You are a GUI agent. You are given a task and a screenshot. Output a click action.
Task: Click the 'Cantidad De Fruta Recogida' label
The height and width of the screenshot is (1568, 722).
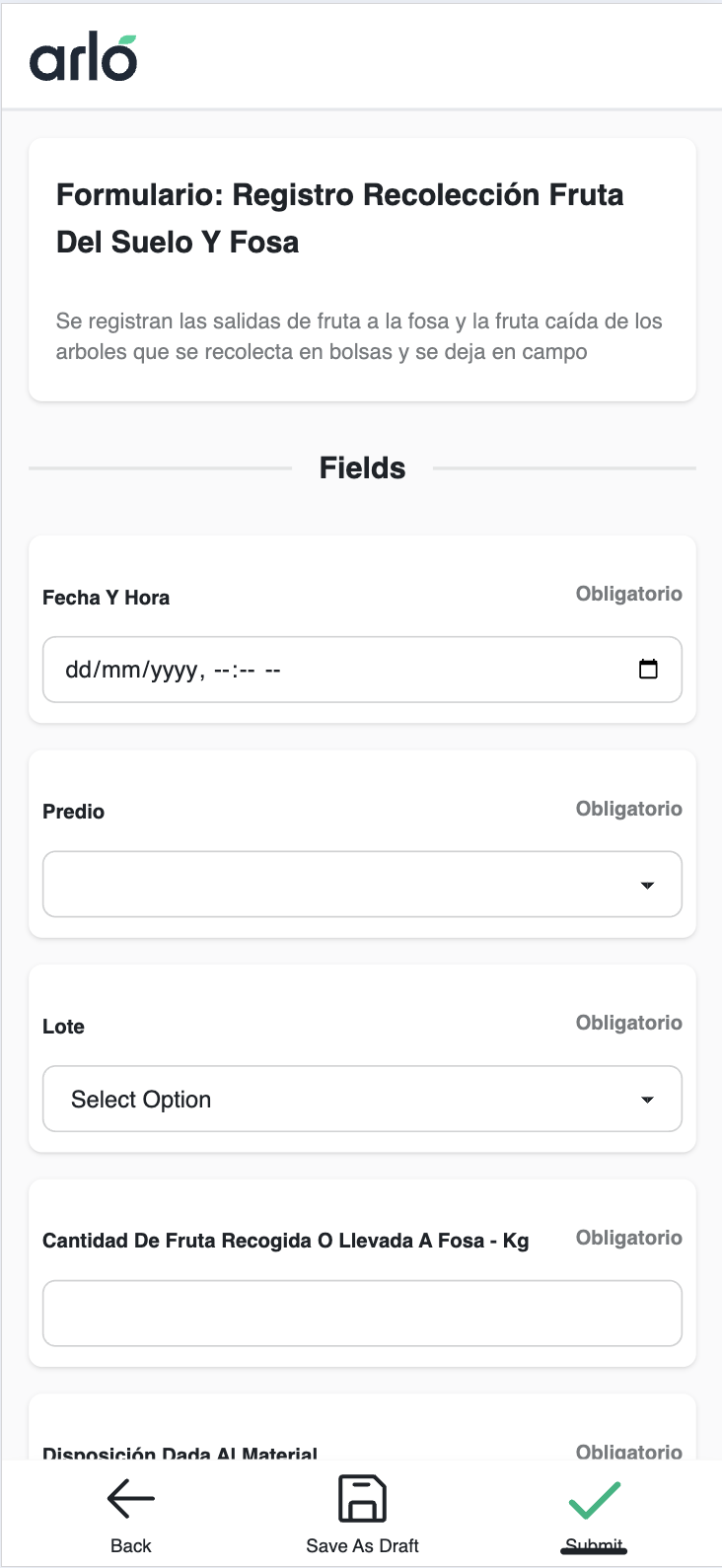pyautogui.click(x=285, y=1241)
